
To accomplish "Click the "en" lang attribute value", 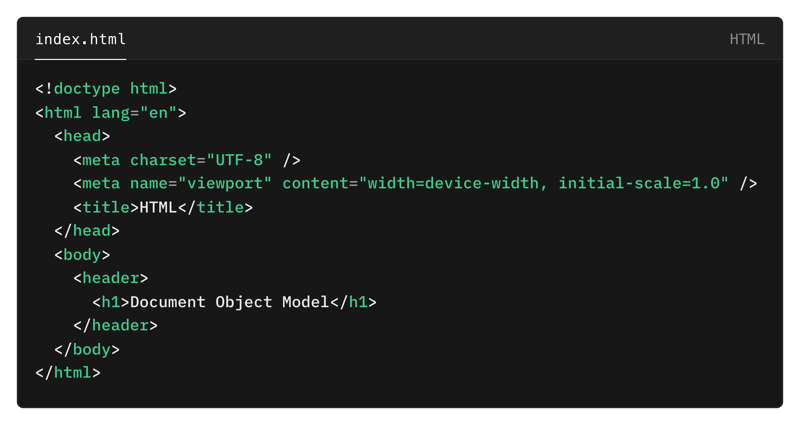I will (158, 113).
